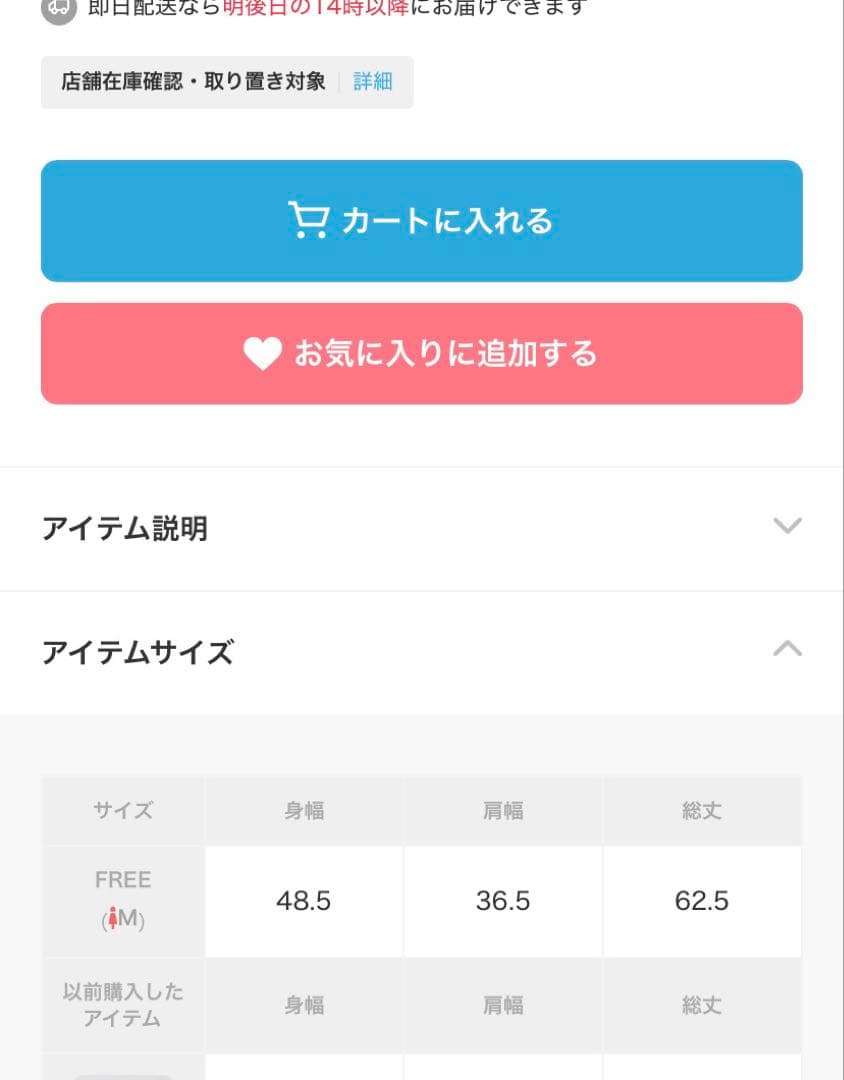
Task: Click the サイズ column header
Action: click(123, 811)
